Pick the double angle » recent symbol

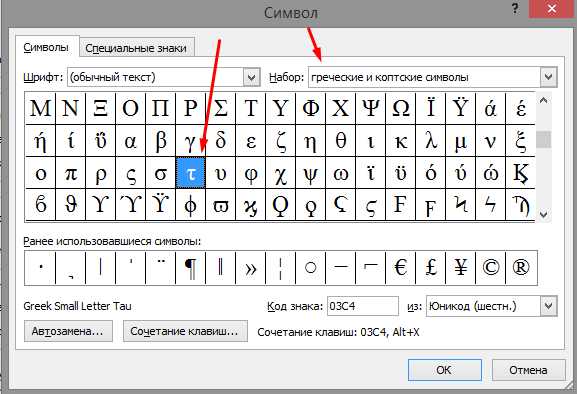251,268
